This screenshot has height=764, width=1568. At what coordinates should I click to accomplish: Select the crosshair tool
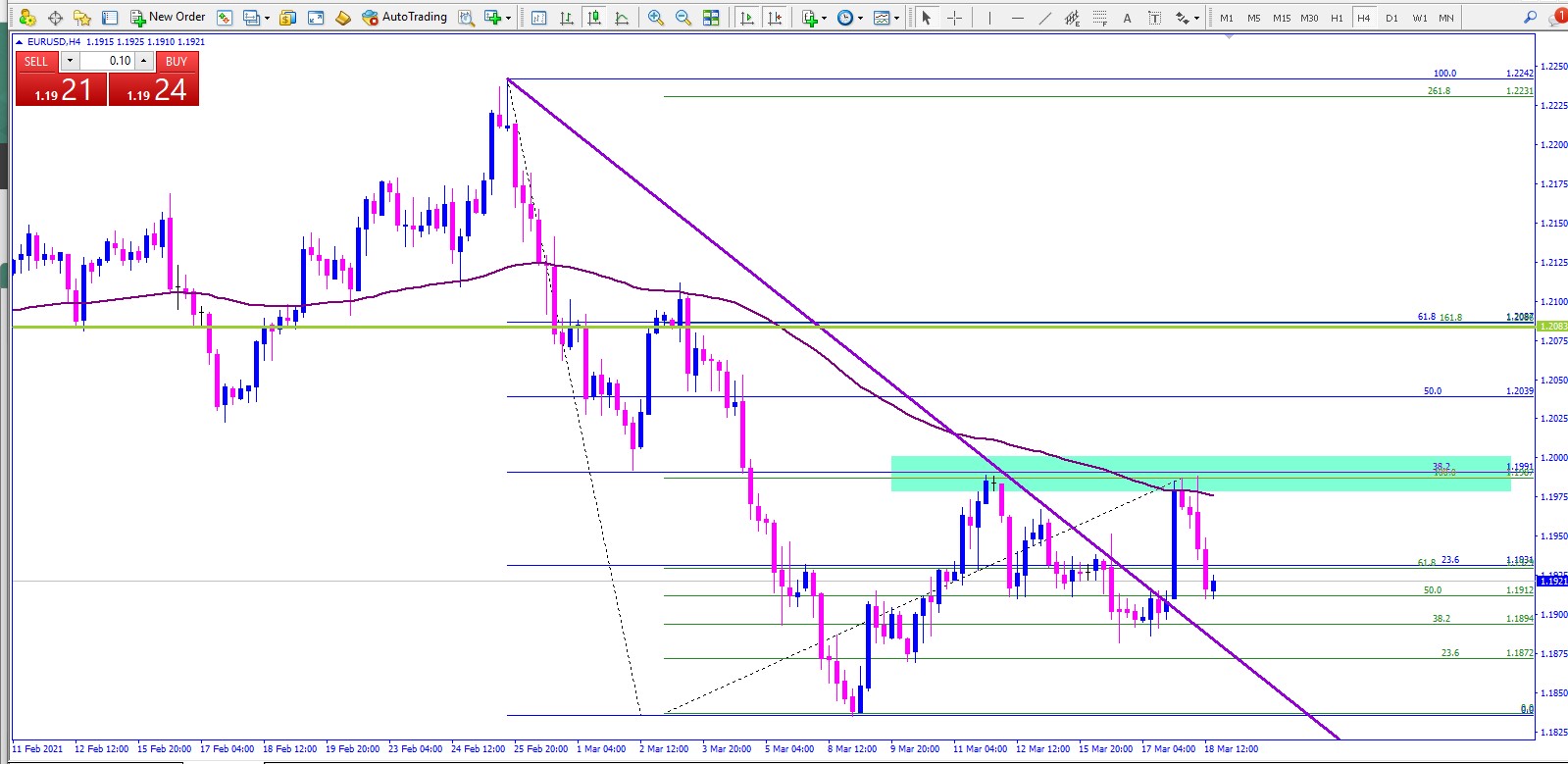coord(953,17)
